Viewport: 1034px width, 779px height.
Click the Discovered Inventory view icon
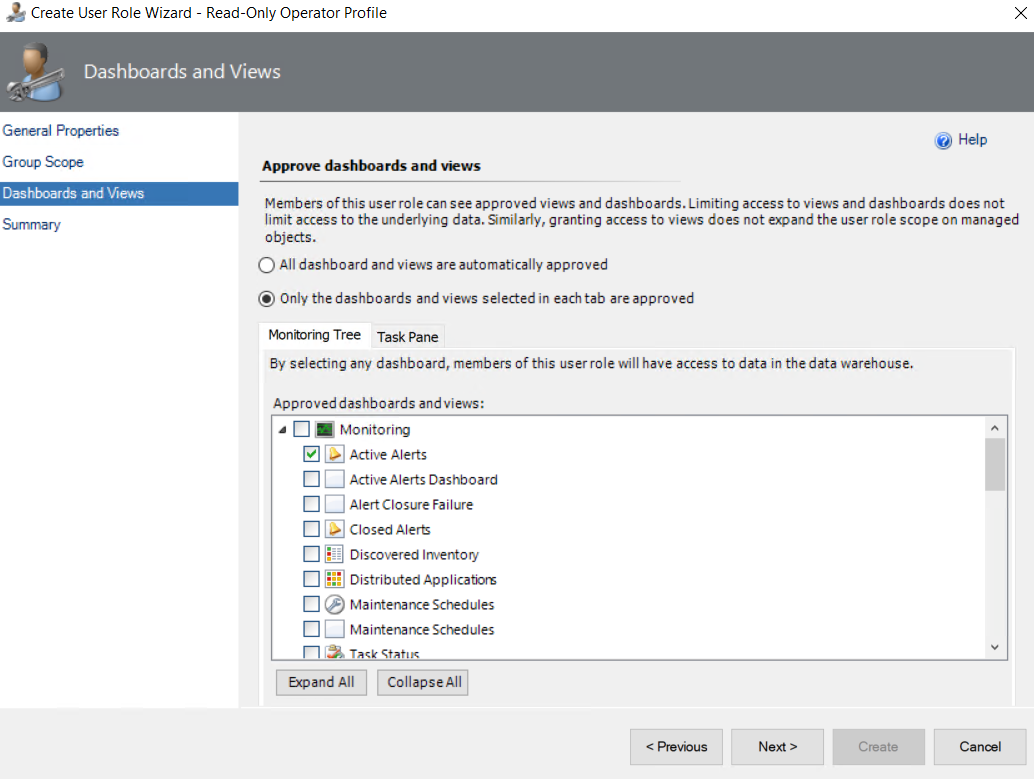pyautogui.click(x=335, y=555)
